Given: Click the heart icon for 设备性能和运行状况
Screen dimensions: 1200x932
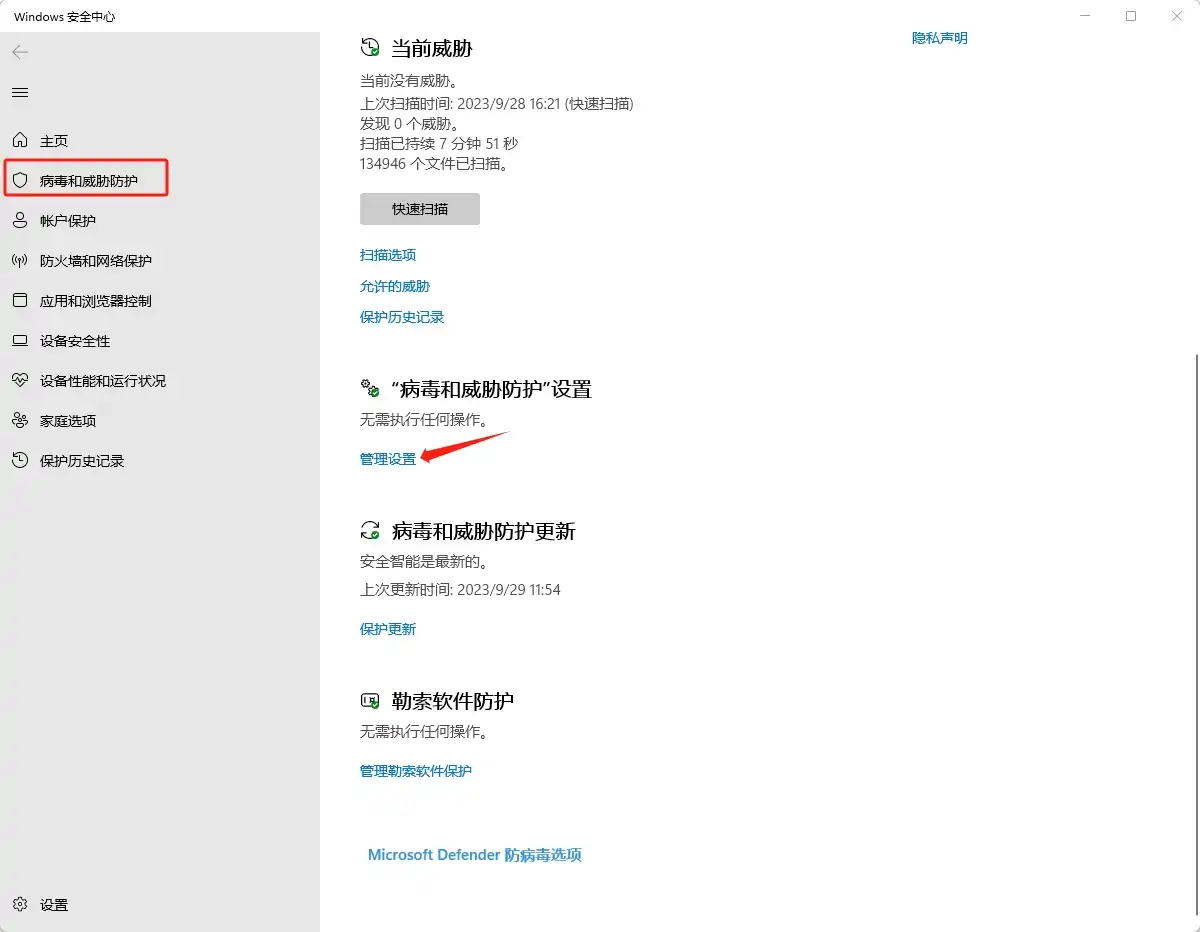Looking at the screenshot, I should (x=20, y=381).
